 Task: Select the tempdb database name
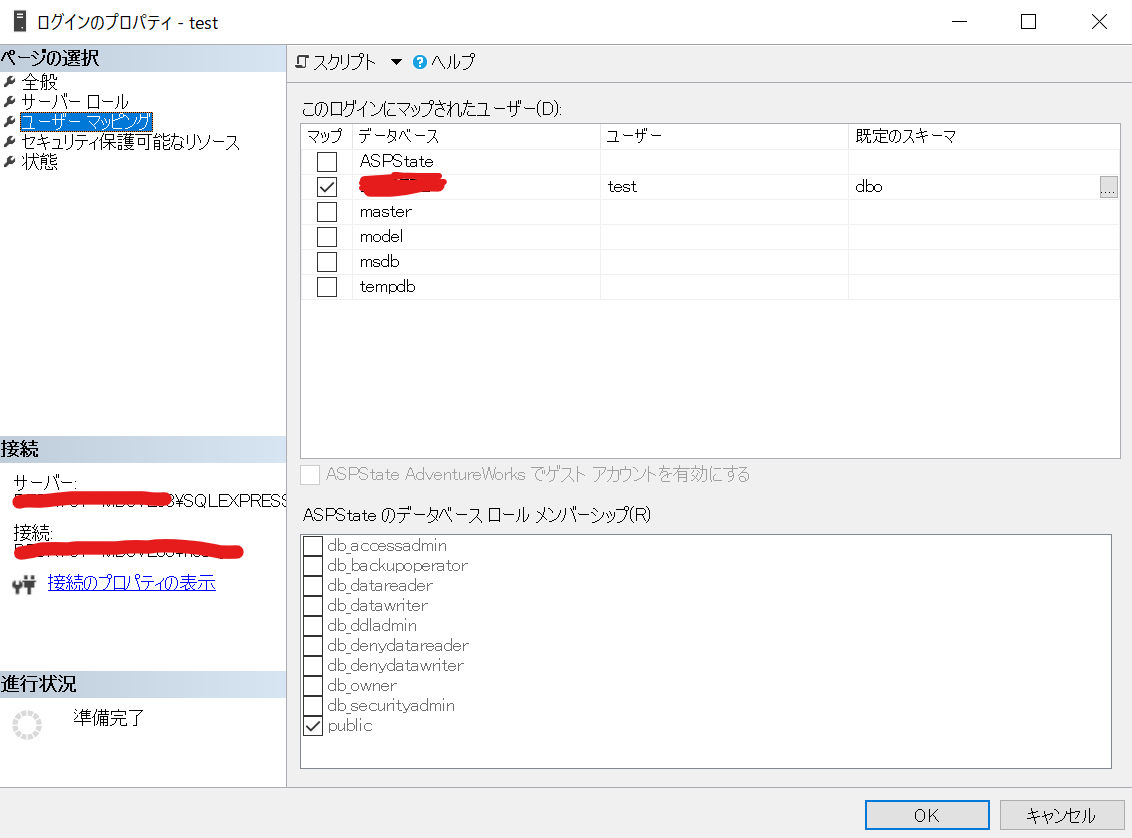(387, 287)
